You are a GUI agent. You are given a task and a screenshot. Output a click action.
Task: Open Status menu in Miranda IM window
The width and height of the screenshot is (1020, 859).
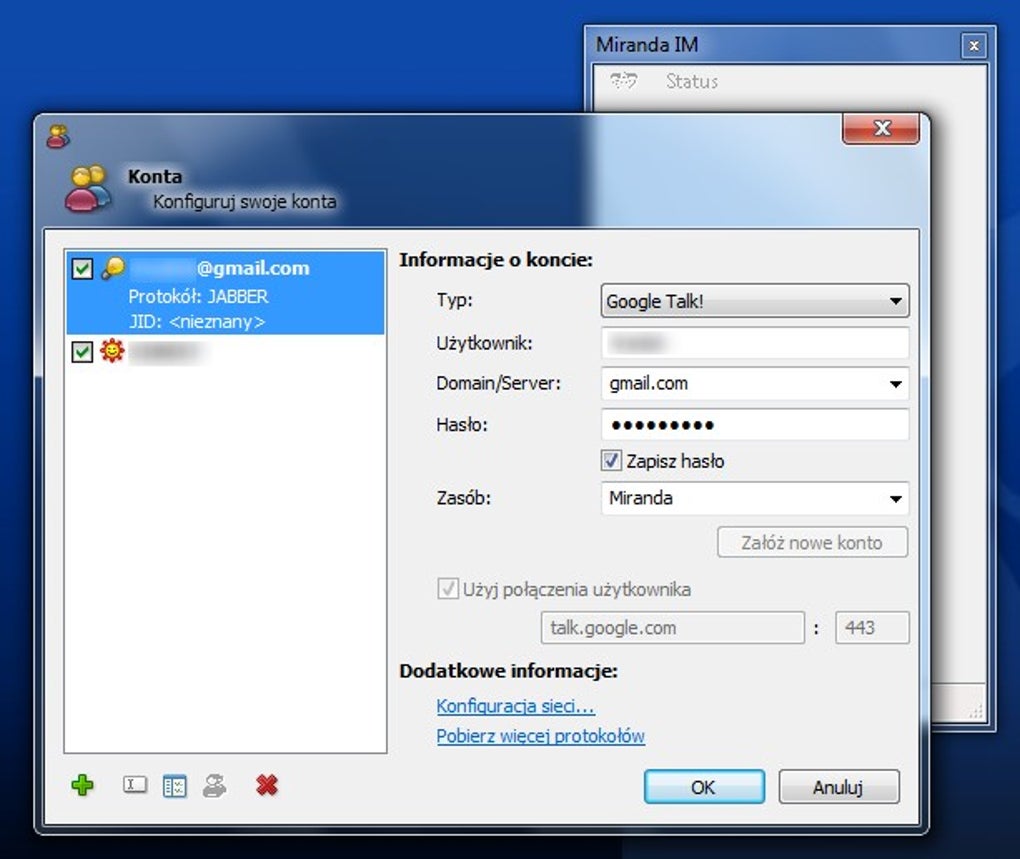point(691,81)
